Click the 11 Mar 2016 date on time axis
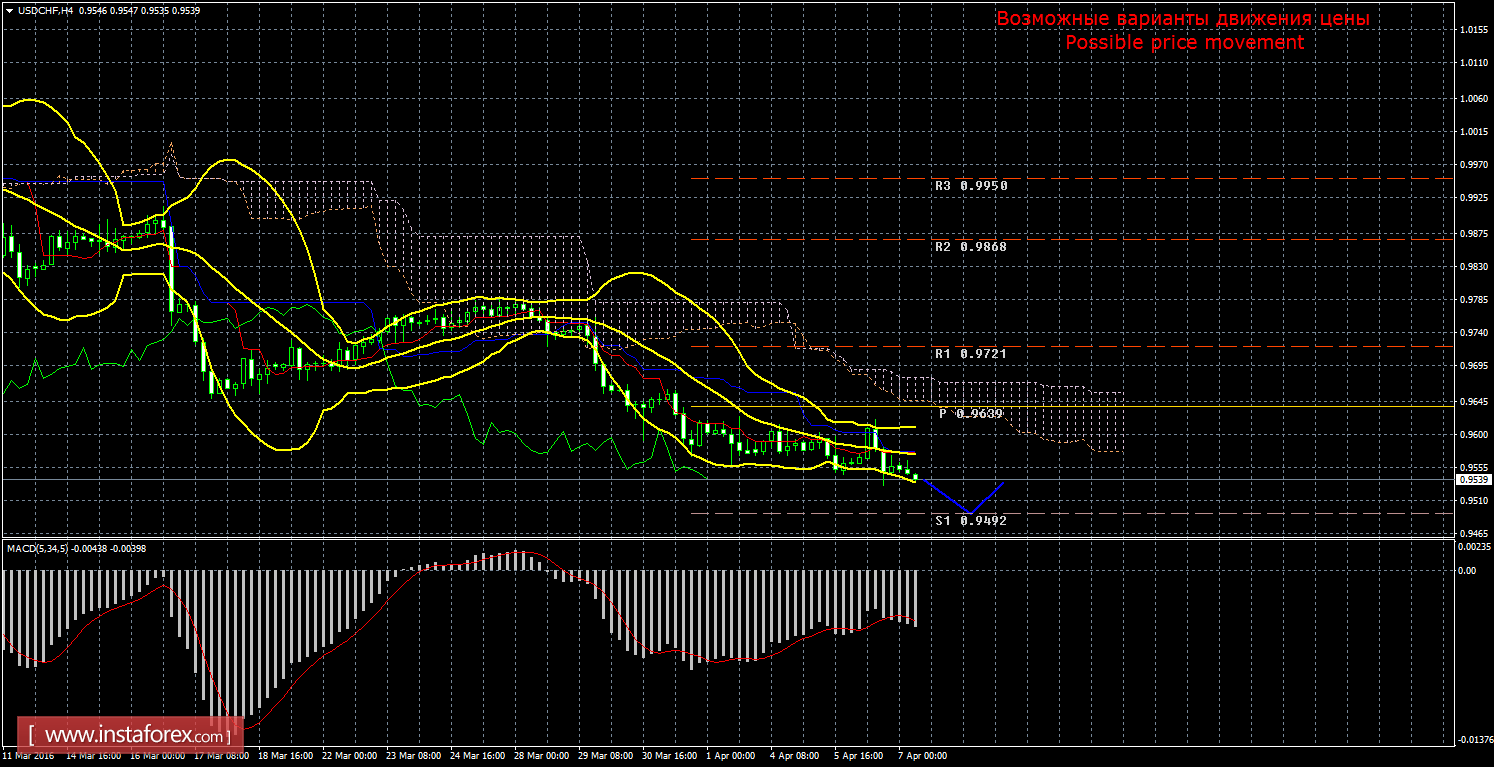The height and width of the screenshot is (767, 1494). click(27, 757)
